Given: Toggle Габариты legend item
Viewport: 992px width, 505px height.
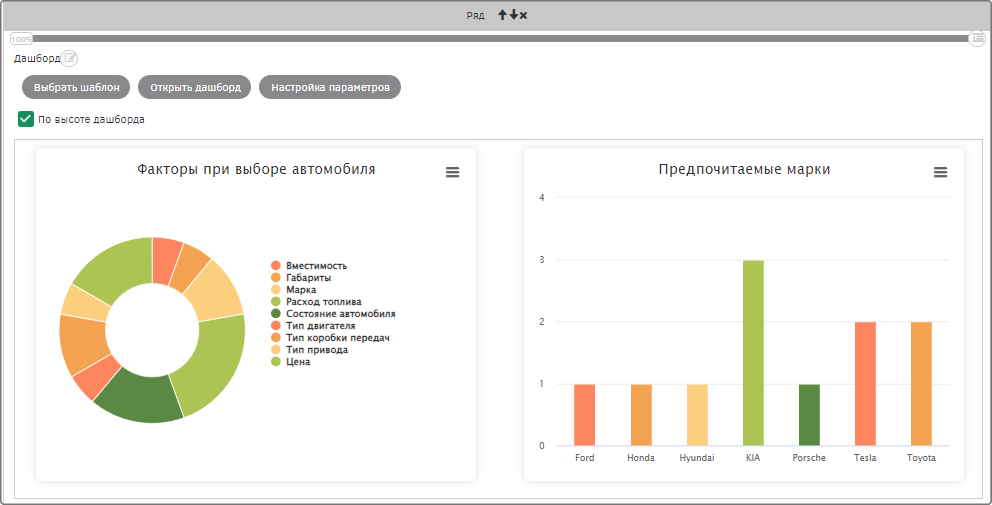Looking at the screenshot, I should click(301, 278).
